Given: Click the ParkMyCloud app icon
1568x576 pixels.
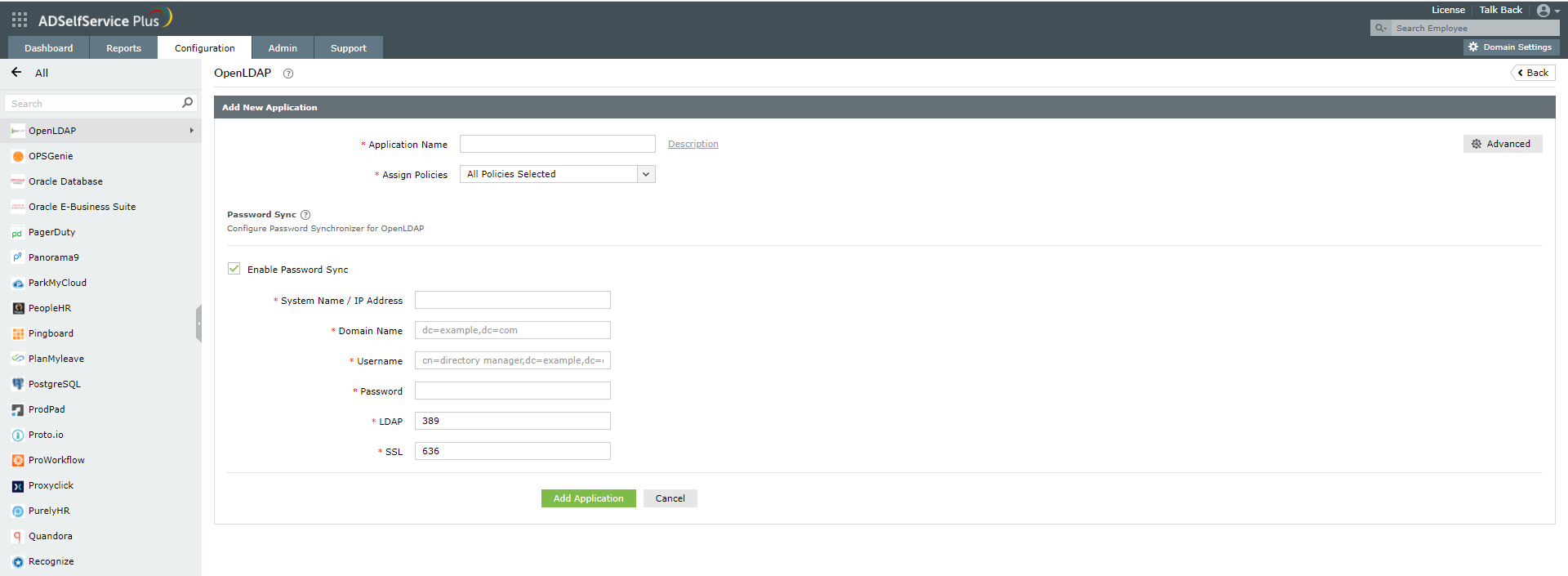Looking at the screenshot, I should coord(18,284).
